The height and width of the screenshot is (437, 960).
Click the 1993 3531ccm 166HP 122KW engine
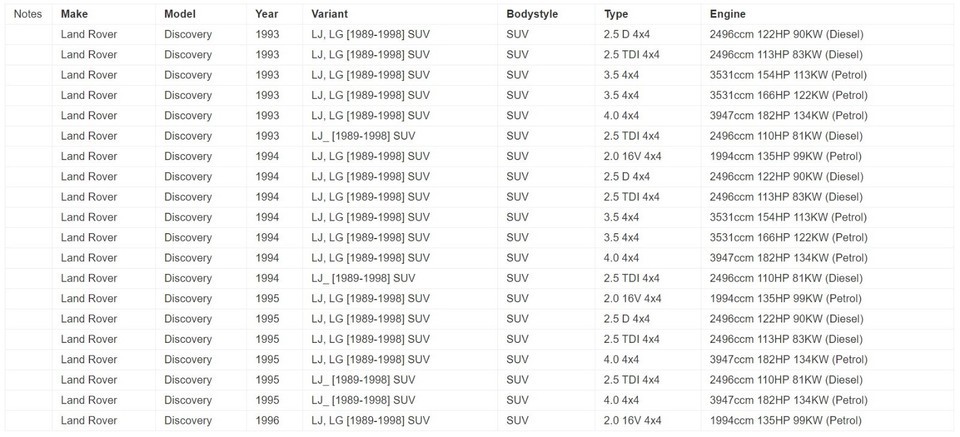tap(789, 95)
